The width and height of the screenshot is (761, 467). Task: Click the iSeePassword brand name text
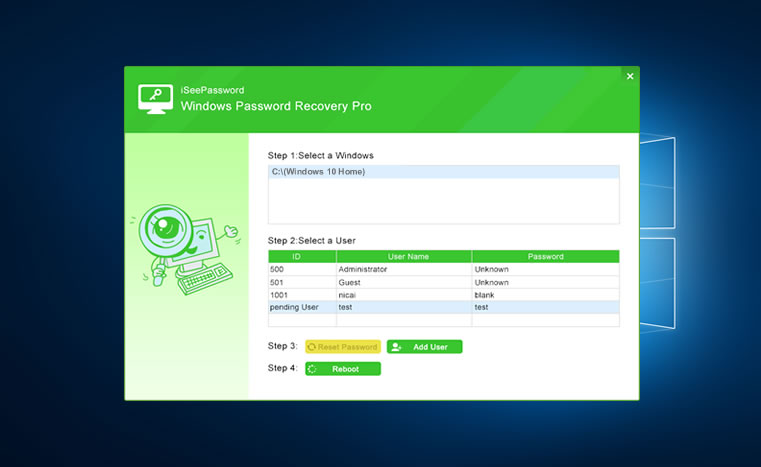tap(212, 90)
